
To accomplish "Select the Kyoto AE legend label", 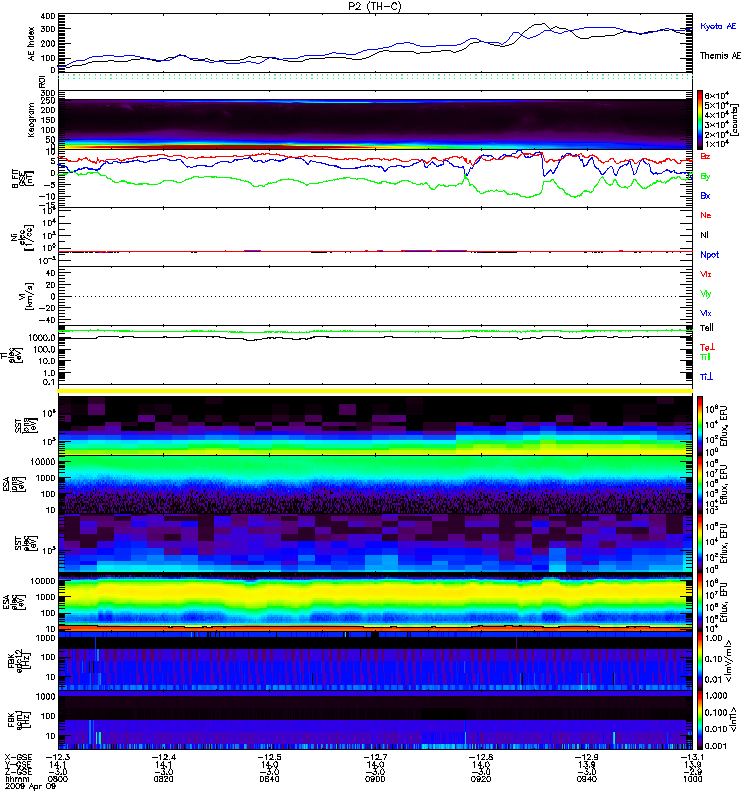I will click(718, 26).
